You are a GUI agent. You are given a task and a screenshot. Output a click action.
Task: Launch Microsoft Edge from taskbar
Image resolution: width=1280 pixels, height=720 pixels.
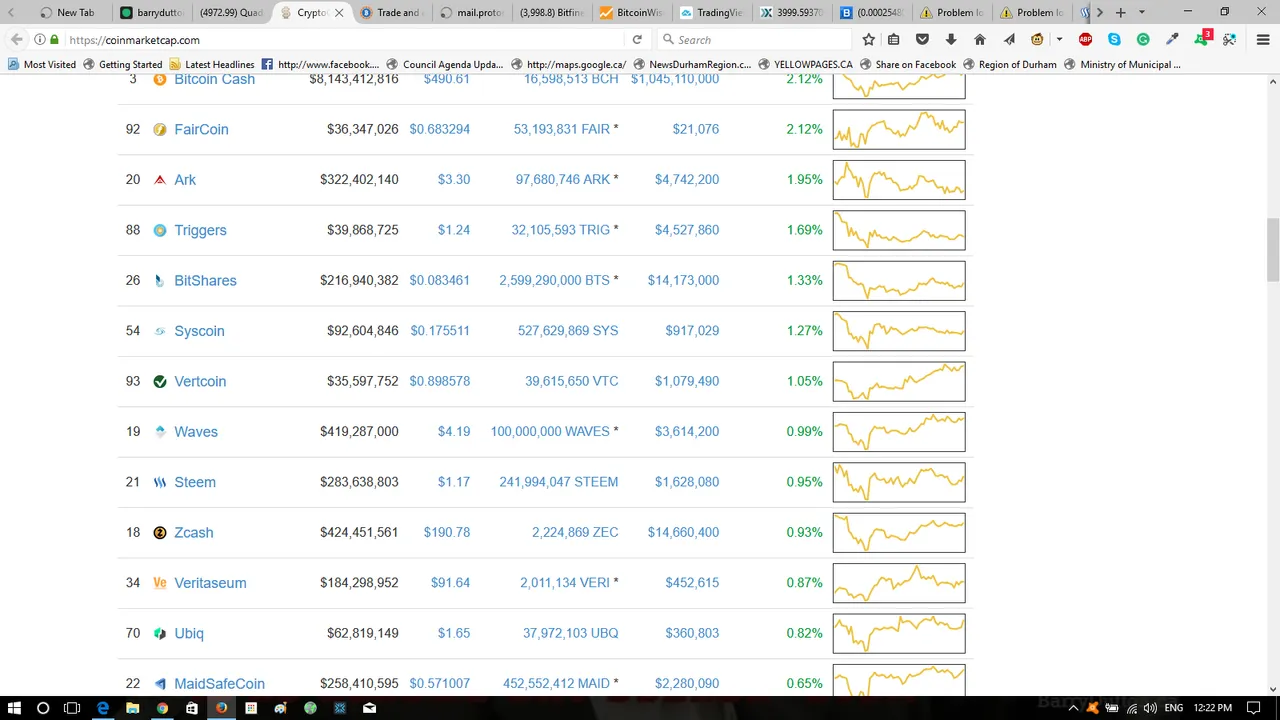102,708
